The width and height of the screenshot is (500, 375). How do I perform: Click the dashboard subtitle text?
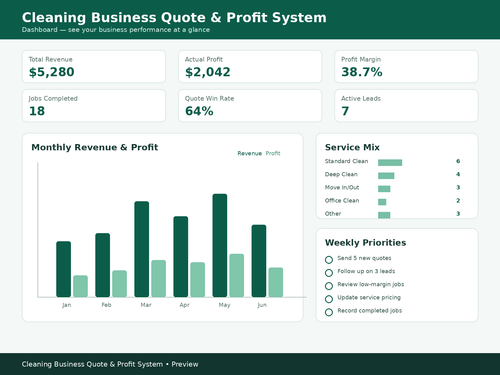coord(116,30)
